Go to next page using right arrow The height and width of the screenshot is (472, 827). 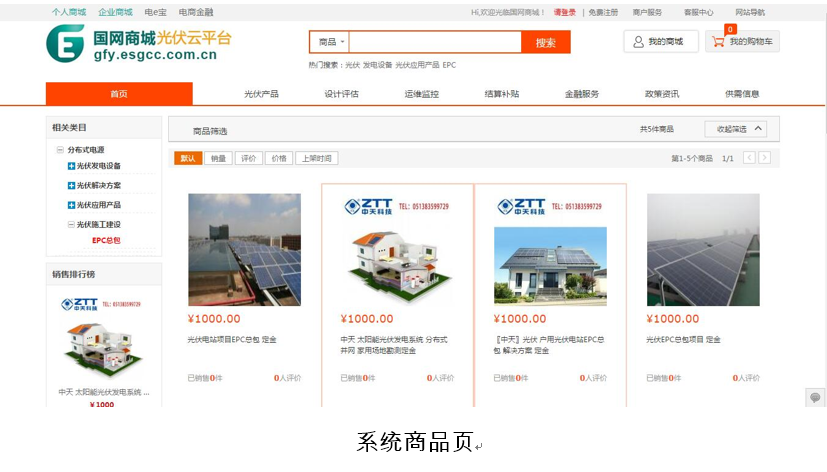(765, 158)
